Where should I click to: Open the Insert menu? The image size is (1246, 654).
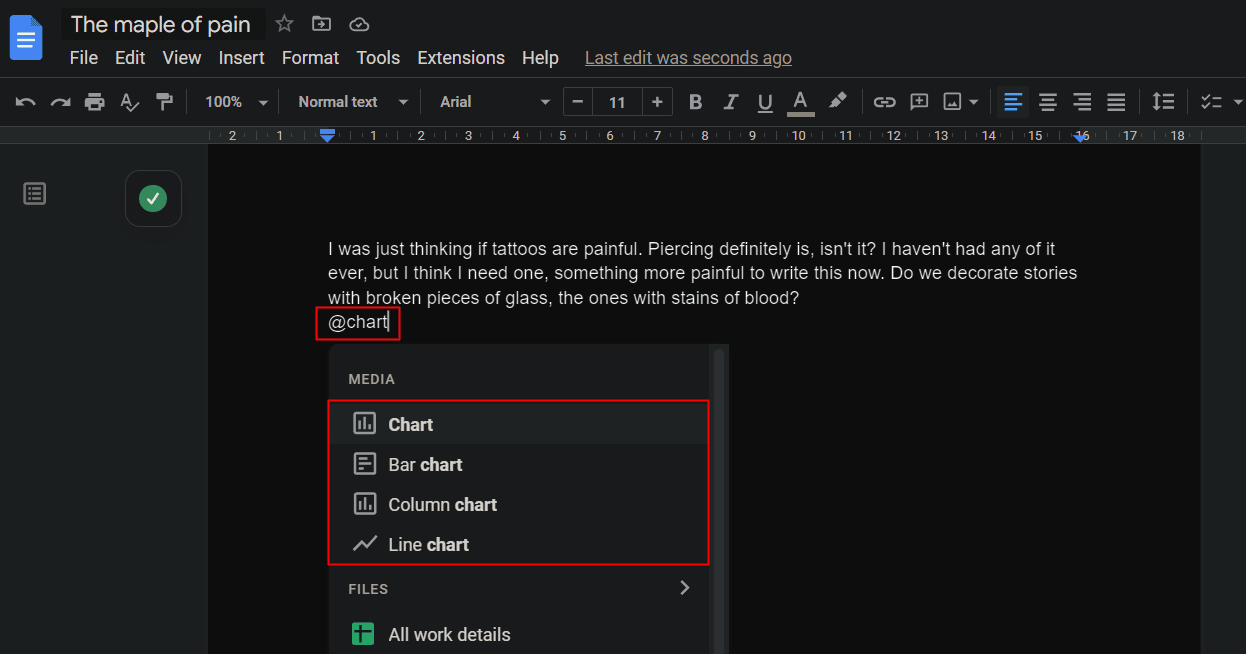tap(242, 58)
